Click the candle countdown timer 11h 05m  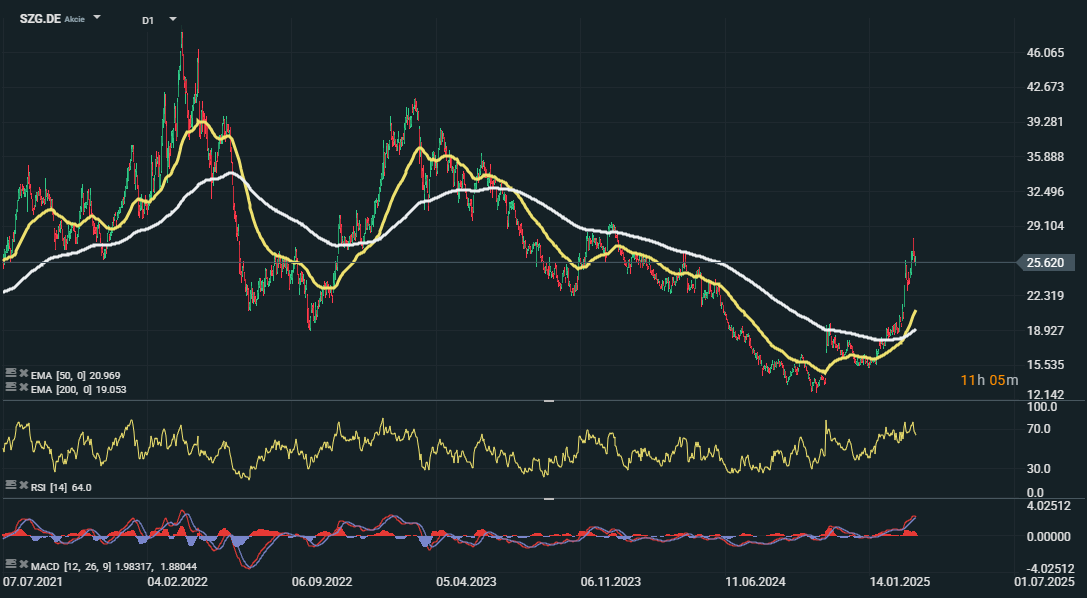[989, 380]
